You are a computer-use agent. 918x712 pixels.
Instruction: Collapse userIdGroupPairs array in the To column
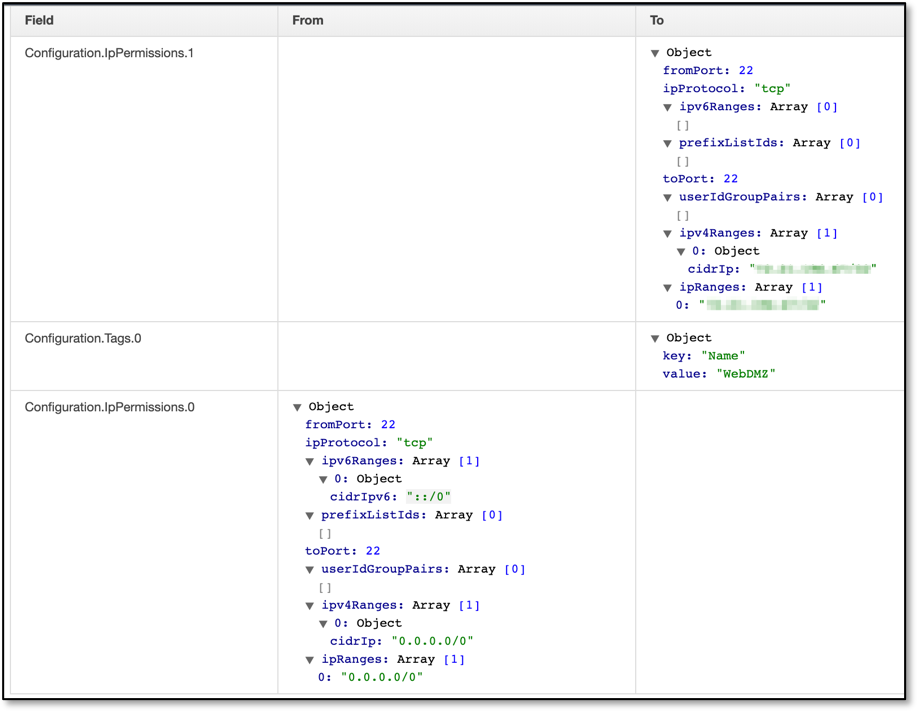click(x=667, y=198)
